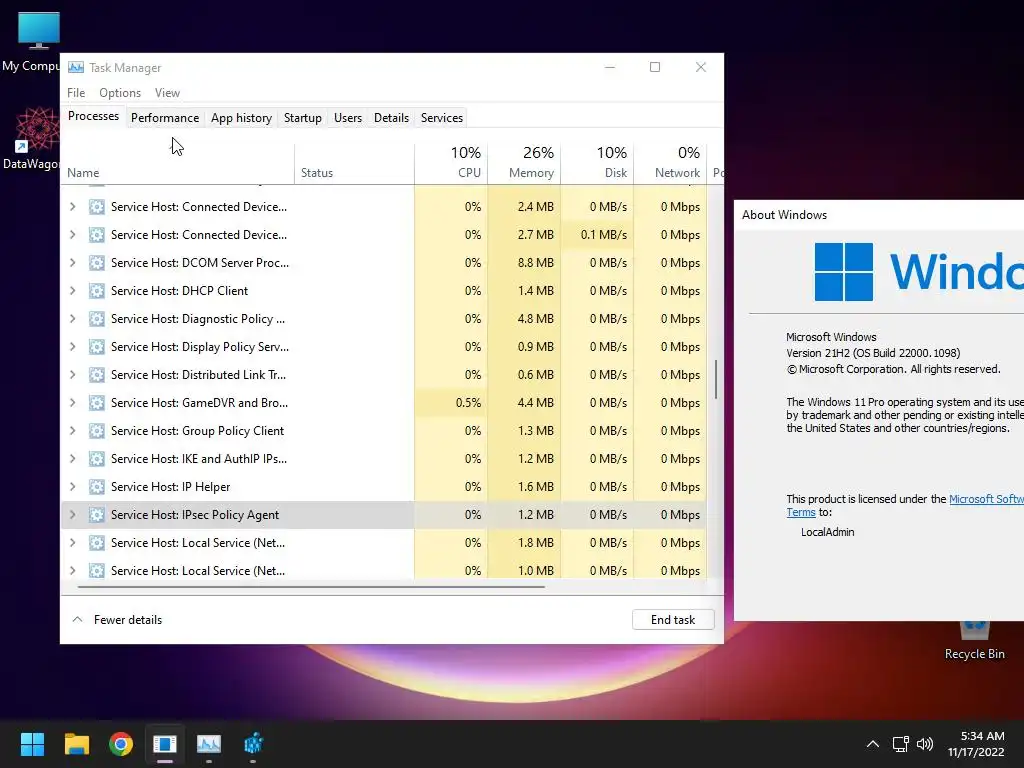Click the horizontal scrollbar in Task Manager
The image size is (1024, 768).
[311, 586]
